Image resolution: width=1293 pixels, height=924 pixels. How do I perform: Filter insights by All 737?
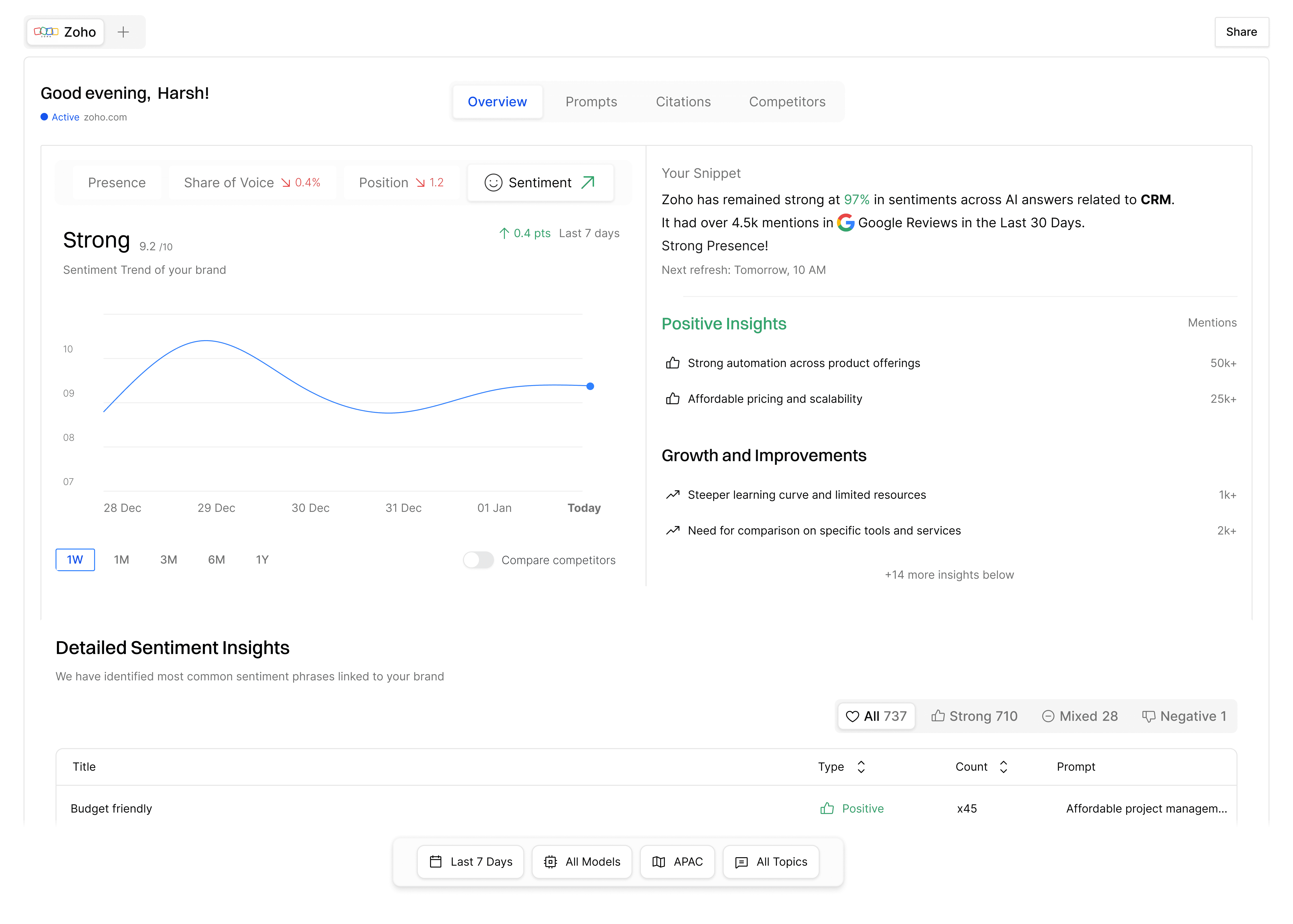(876, 716)
